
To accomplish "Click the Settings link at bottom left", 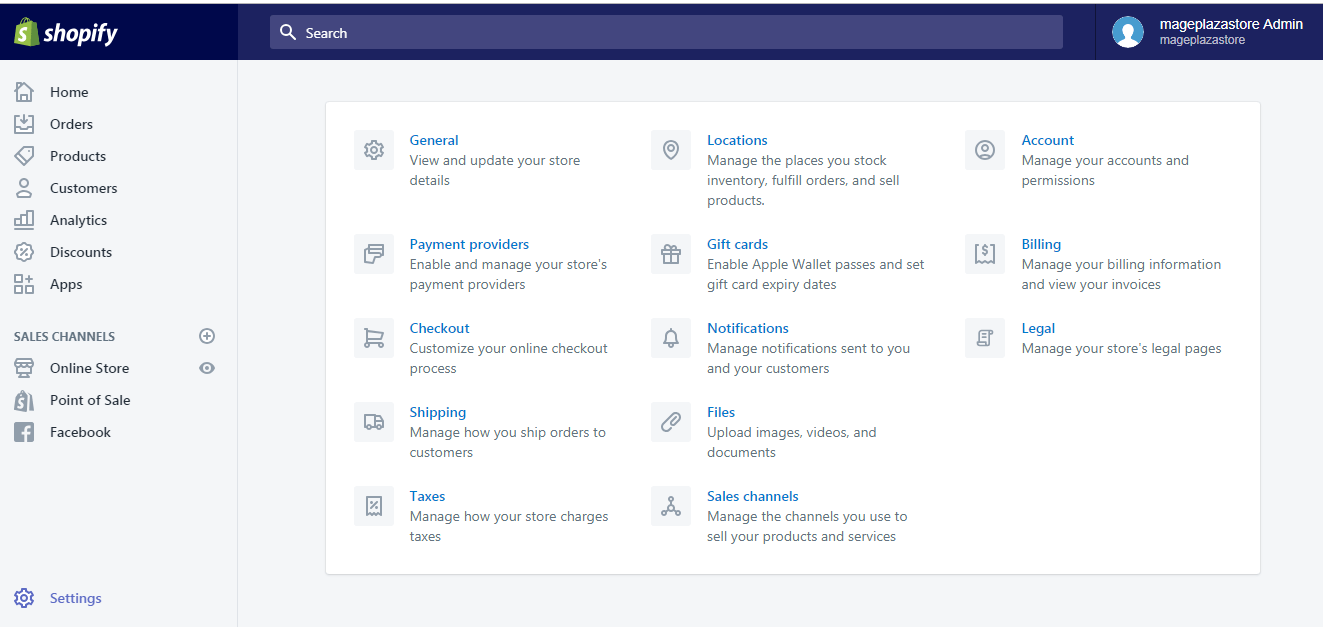I will [75, 597].
